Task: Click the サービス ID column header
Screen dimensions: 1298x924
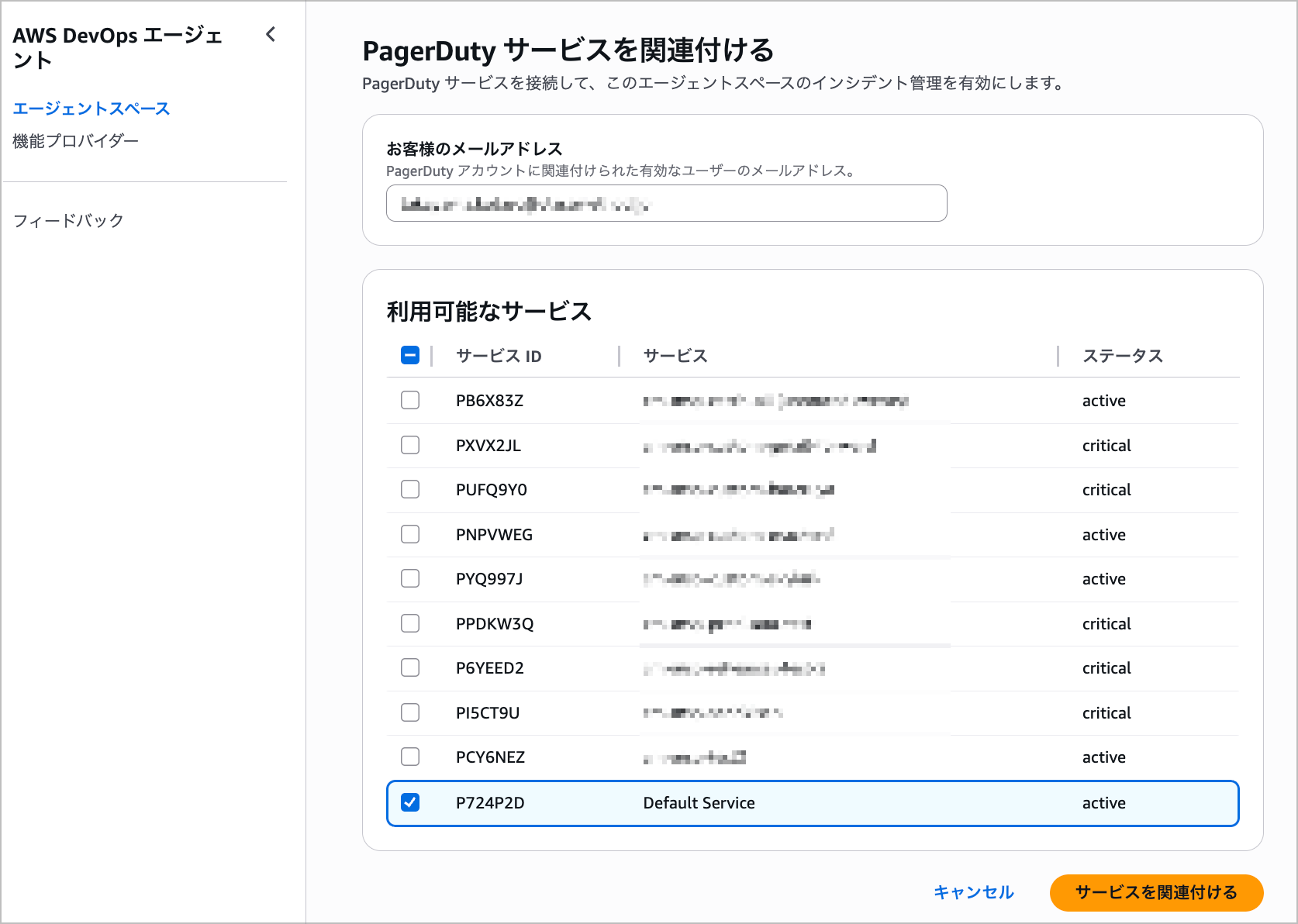Action: click(499, 356)
